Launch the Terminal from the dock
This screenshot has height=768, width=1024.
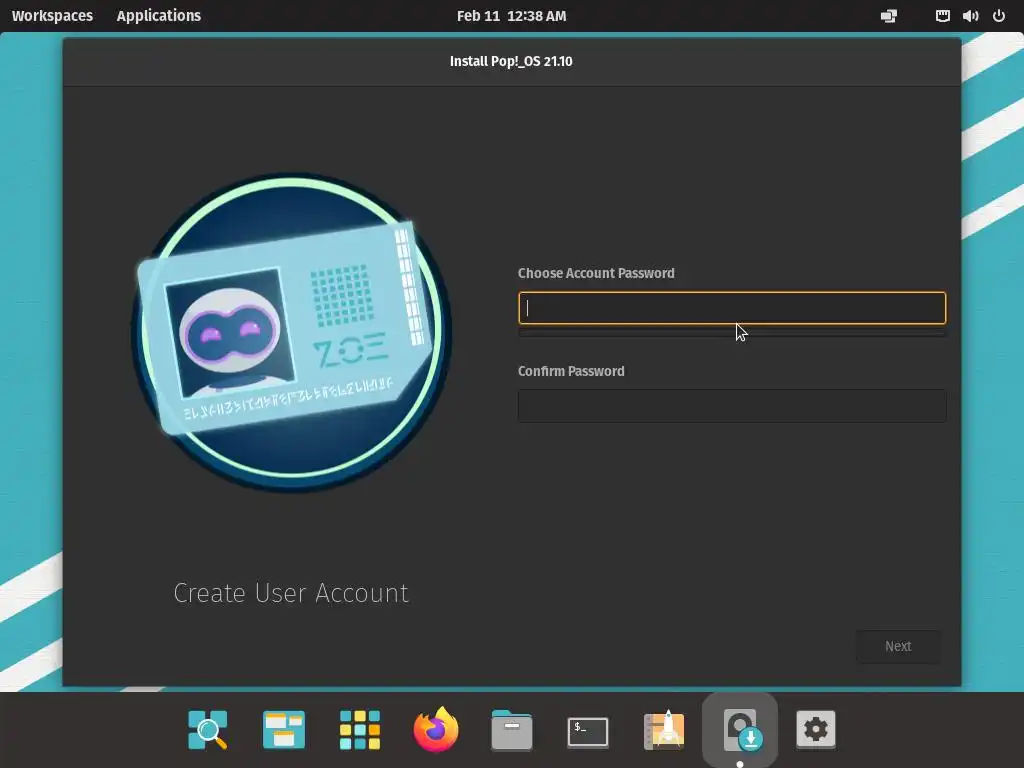click(588, 731)
